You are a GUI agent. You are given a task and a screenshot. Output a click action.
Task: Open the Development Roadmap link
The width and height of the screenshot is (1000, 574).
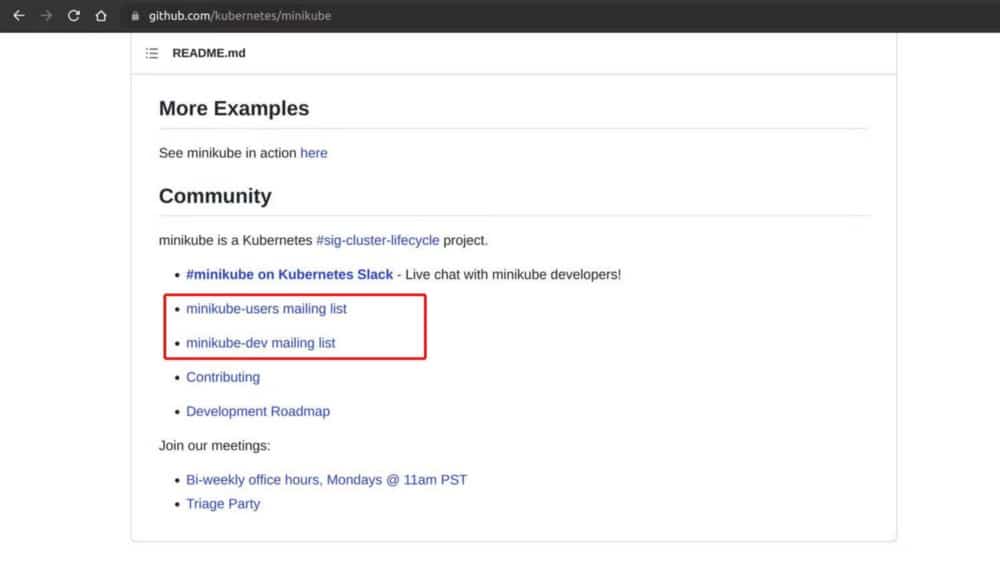(x=258, y=411)
